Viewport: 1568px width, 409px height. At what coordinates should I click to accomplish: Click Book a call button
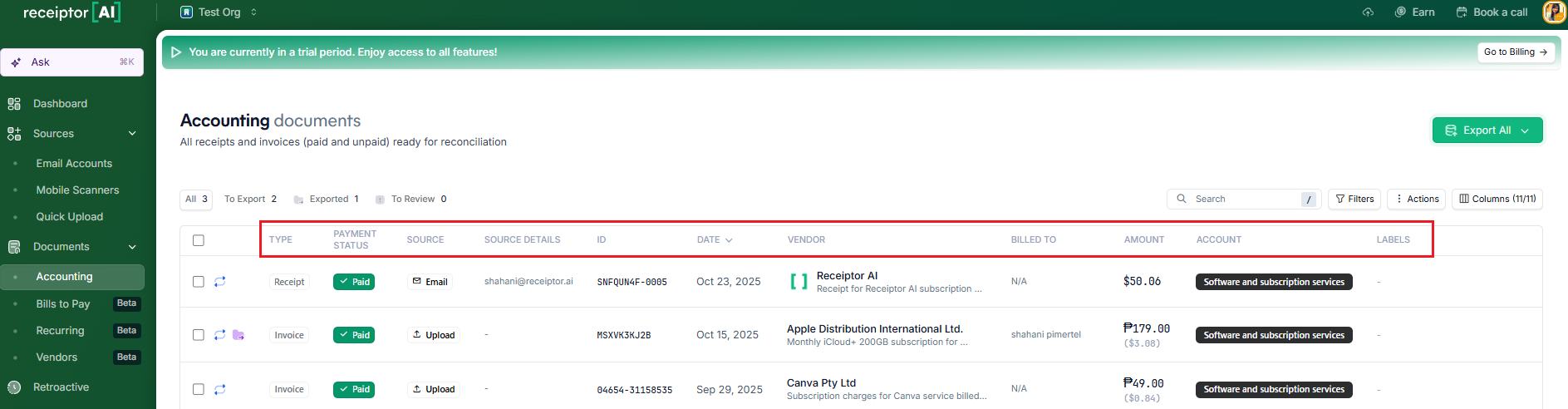point(1492,12)
